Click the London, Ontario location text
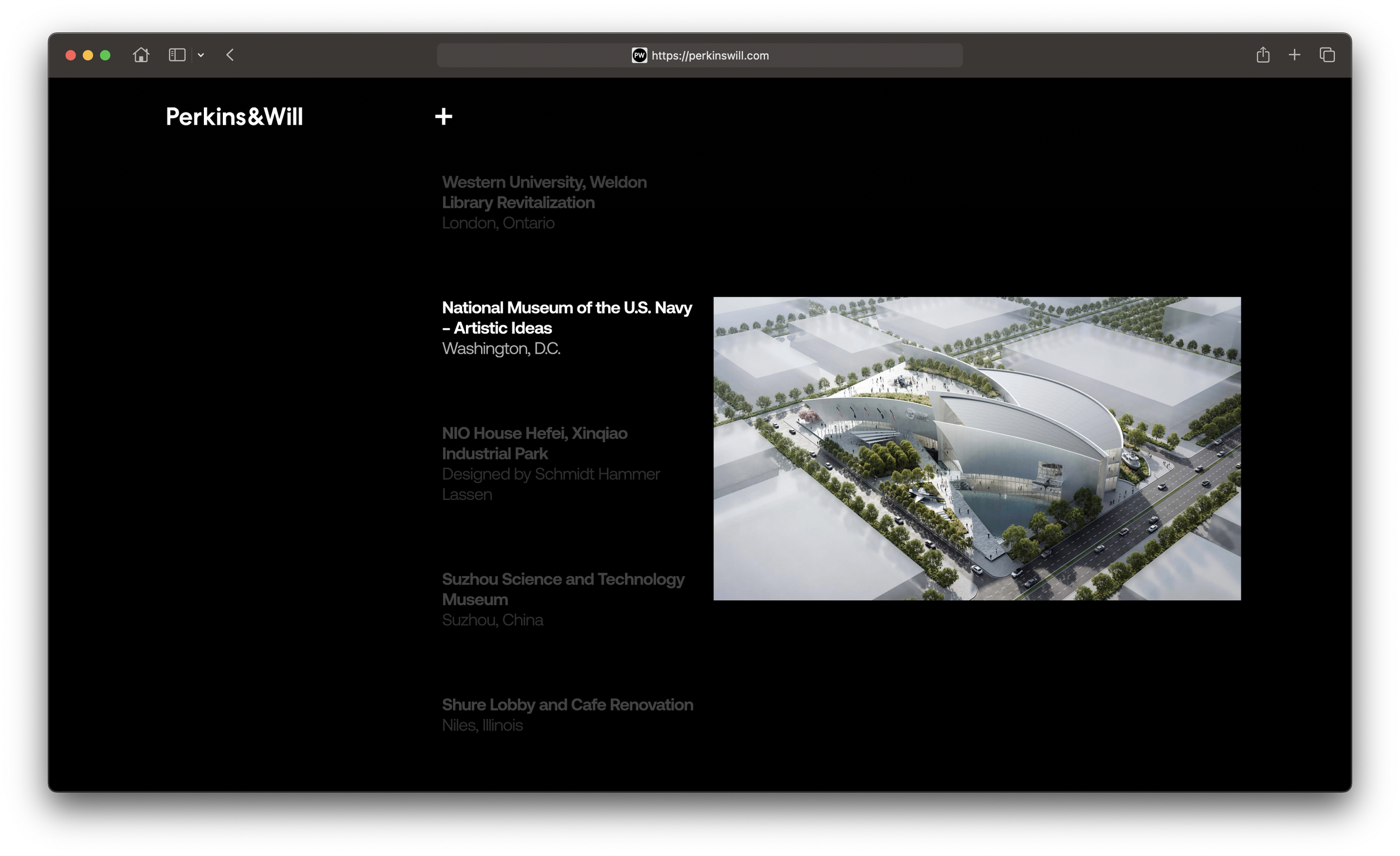Screen dimensions: 1400x856 [x=498, y=223]
